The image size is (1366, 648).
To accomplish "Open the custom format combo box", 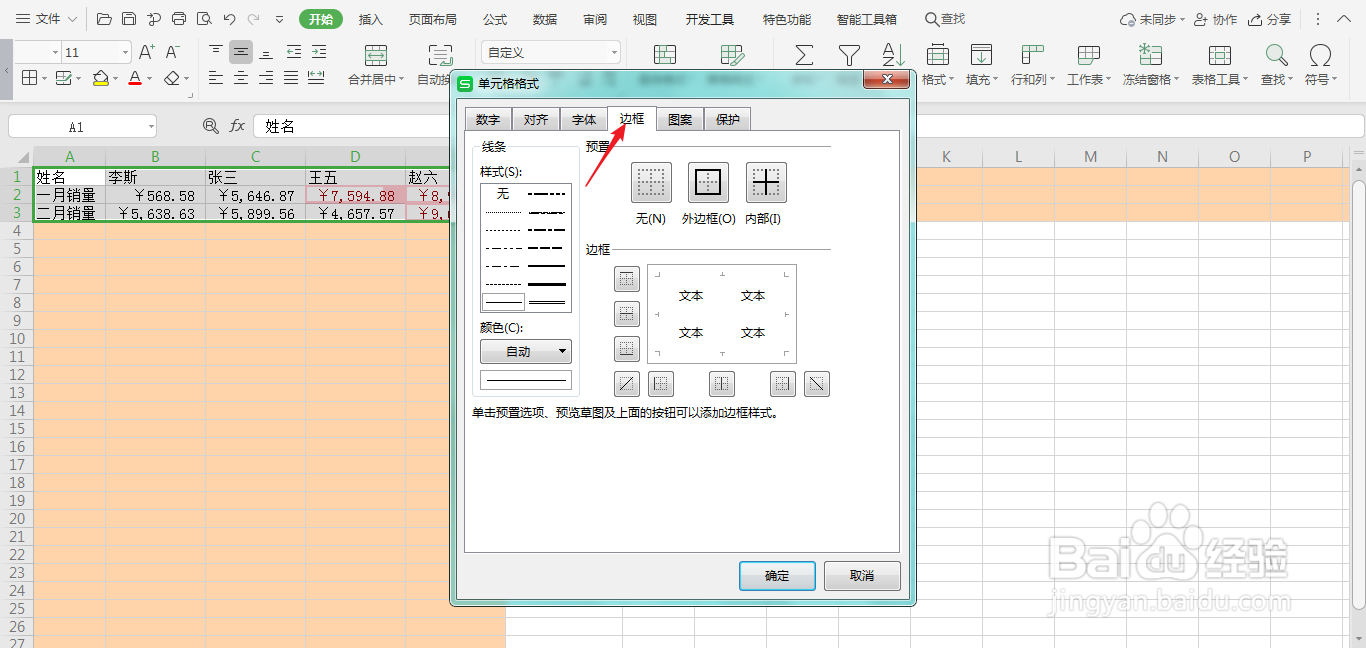I will (550, 51).
